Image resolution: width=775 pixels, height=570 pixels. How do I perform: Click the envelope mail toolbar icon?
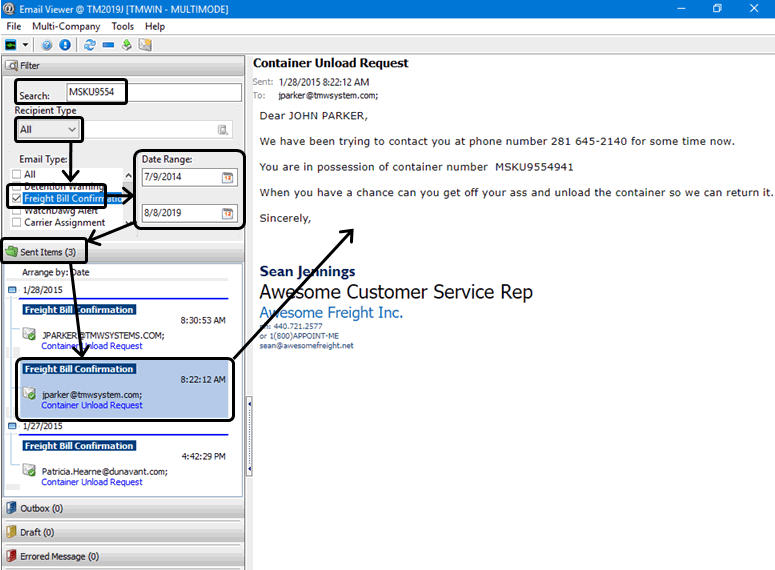[145, 45]
